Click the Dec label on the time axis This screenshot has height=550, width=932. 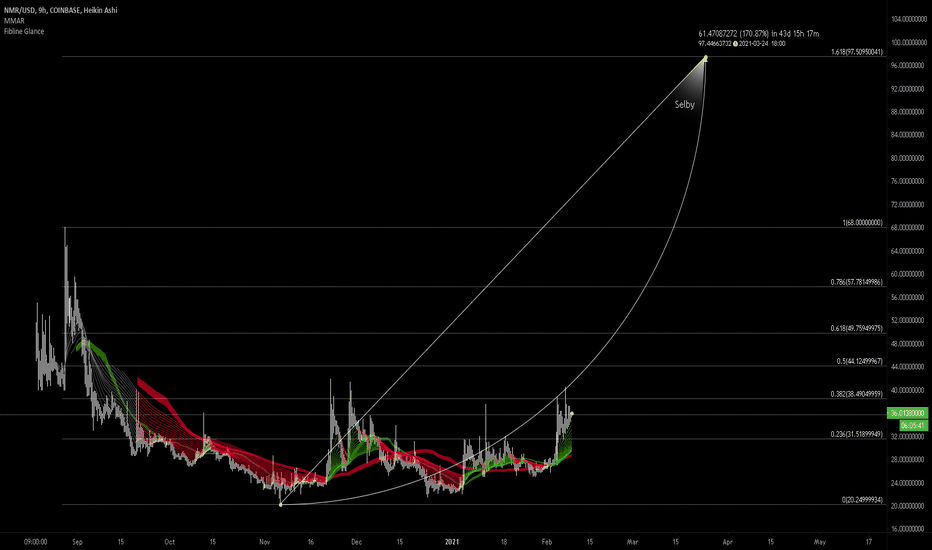tap(356, 542)
